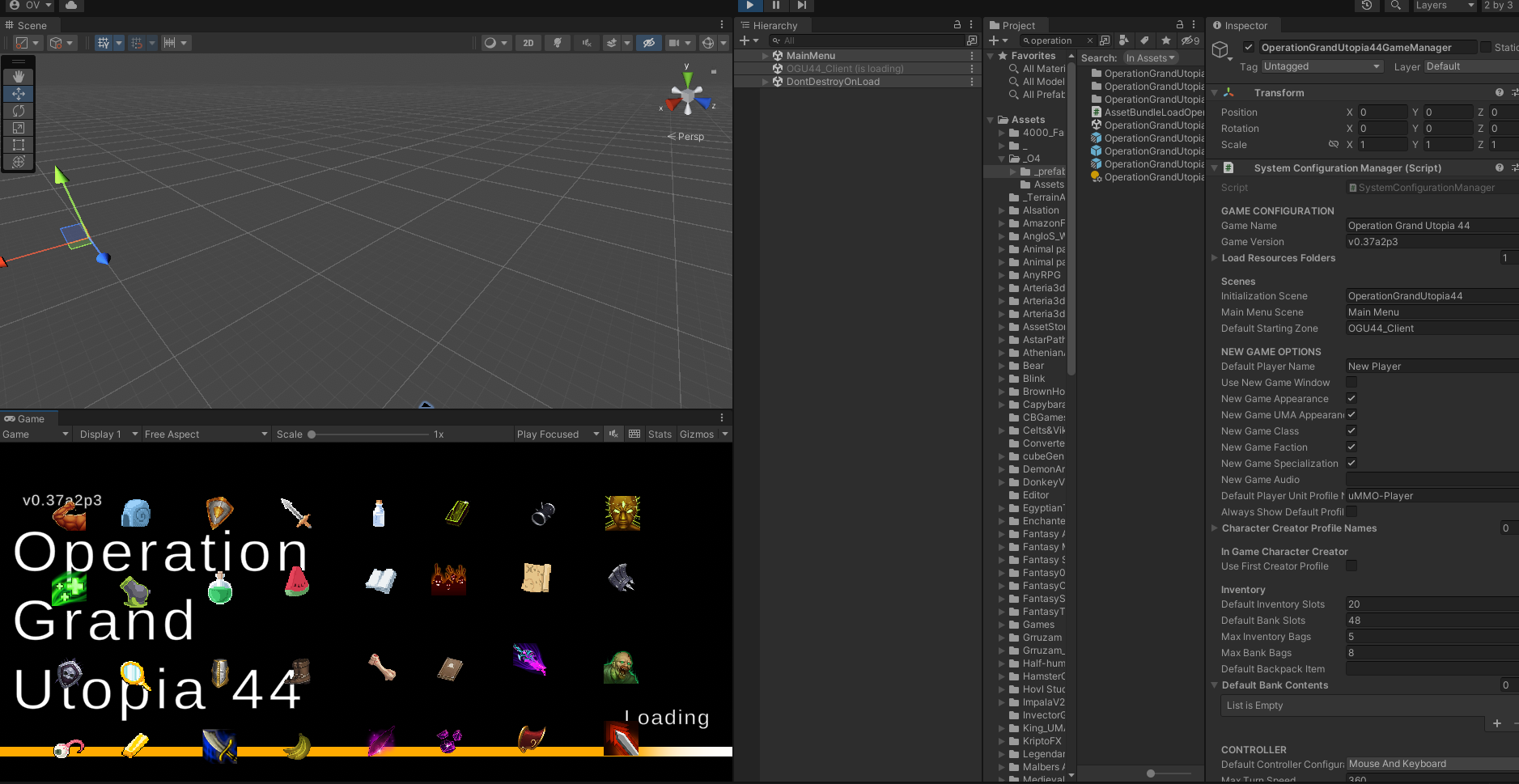Screen dimensions: 1519x784
Task: Click the Game view Scale slider
Action: 369,434
